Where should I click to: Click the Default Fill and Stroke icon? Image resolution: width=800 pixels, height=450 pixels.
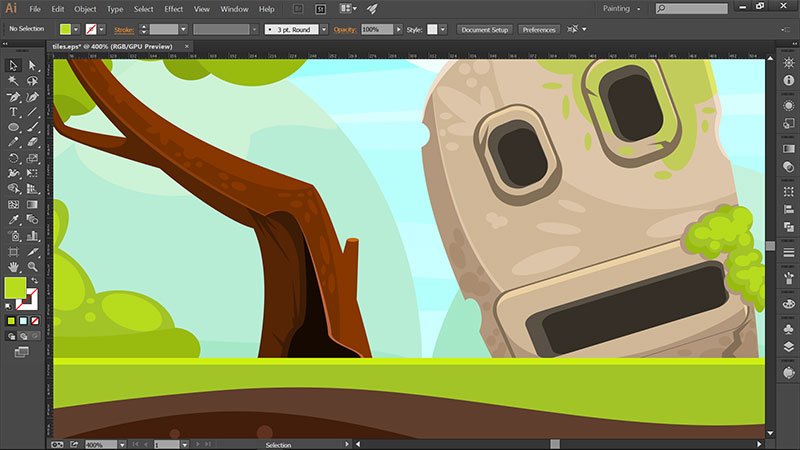(x=8, y=306)
